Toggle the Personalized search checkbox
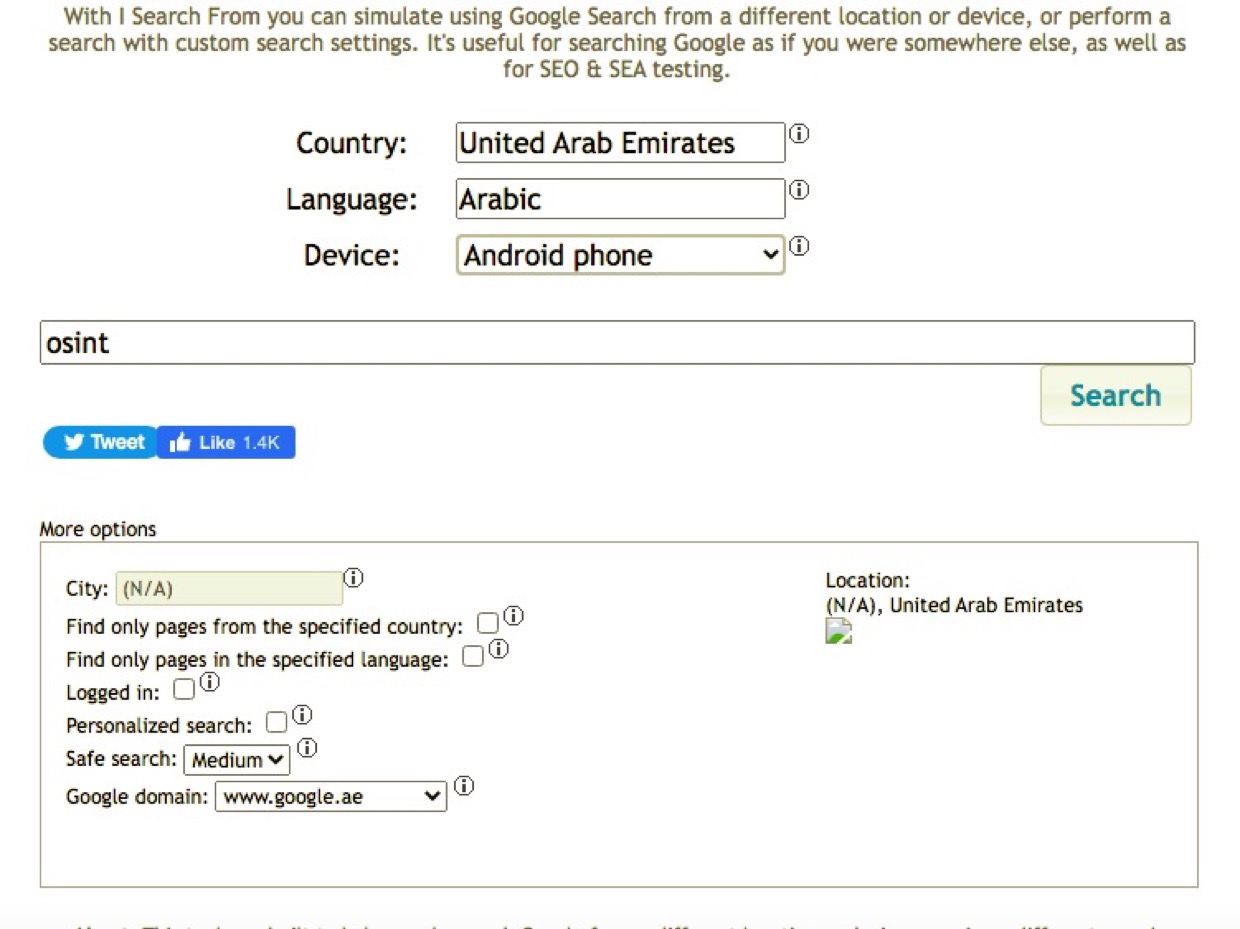The image size is (1240, 929). click(276, 722)
